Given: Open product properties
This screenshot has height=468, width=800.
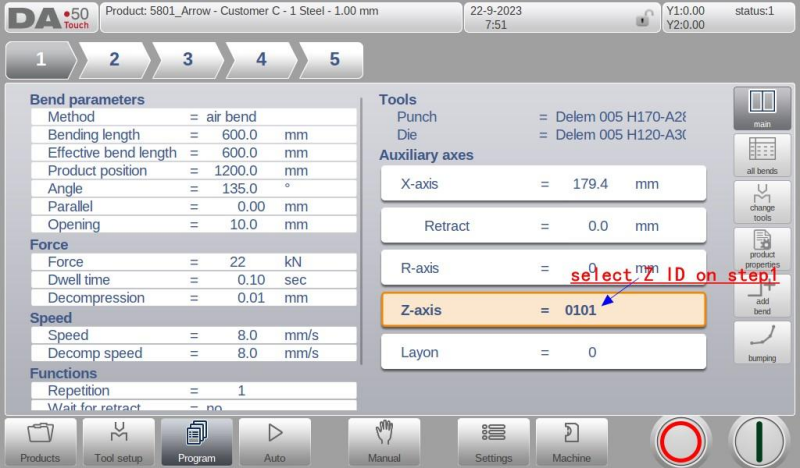Looking at the screenshot, I should pyautogui.click(x=762, y=249).
